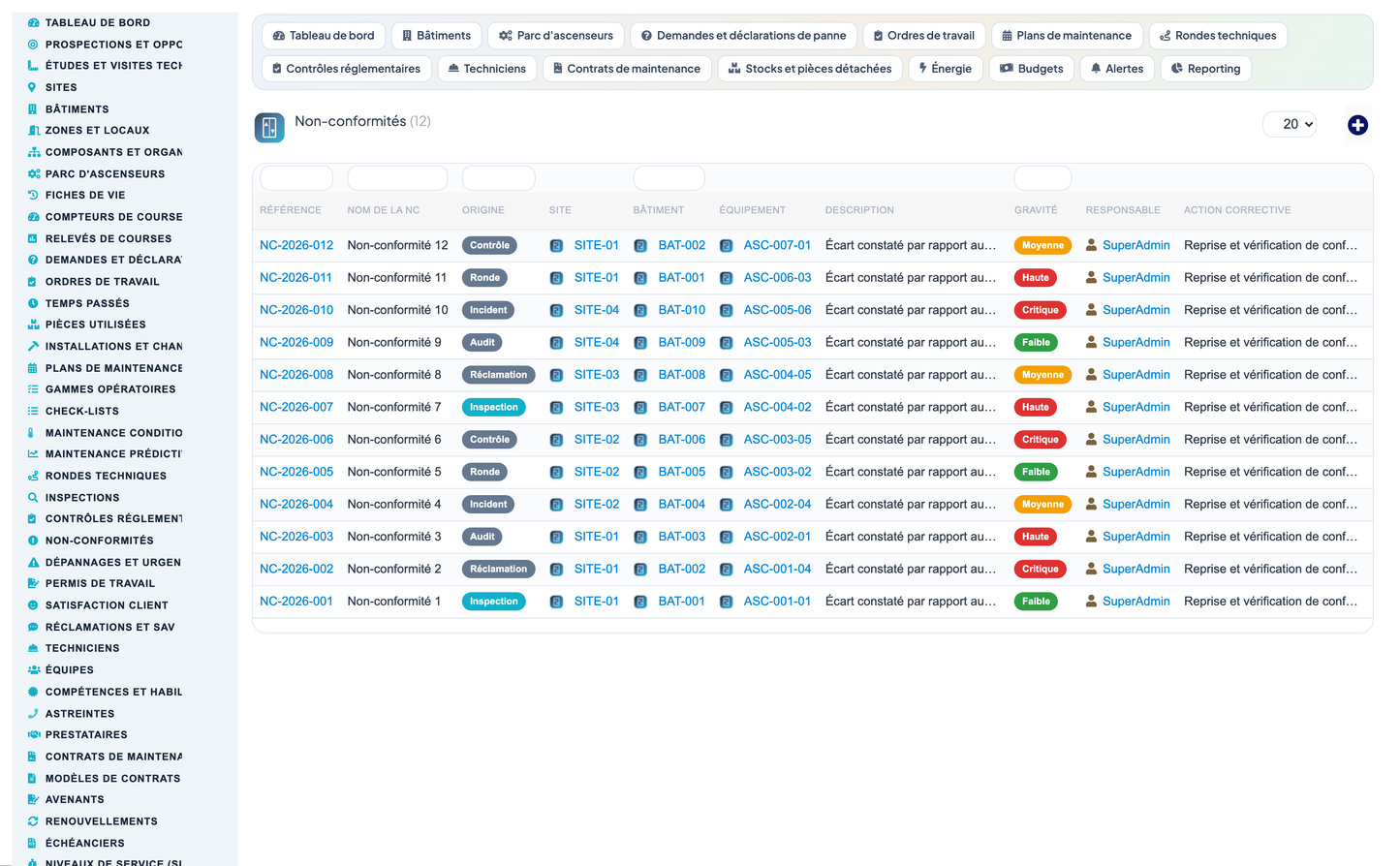Open Alertes top tab
The image size is (1400, 866).
(1117, 69)
